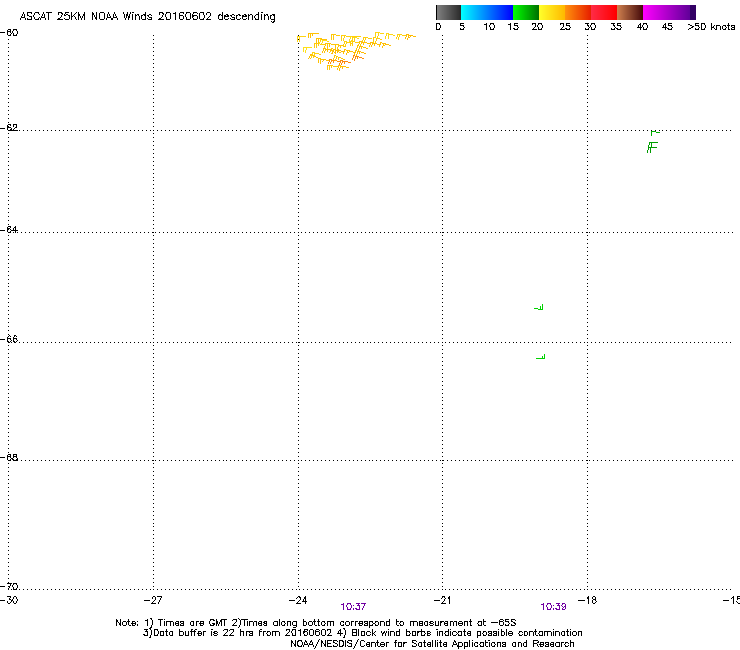Click the '>50 knots' legend label

point(711,27)
